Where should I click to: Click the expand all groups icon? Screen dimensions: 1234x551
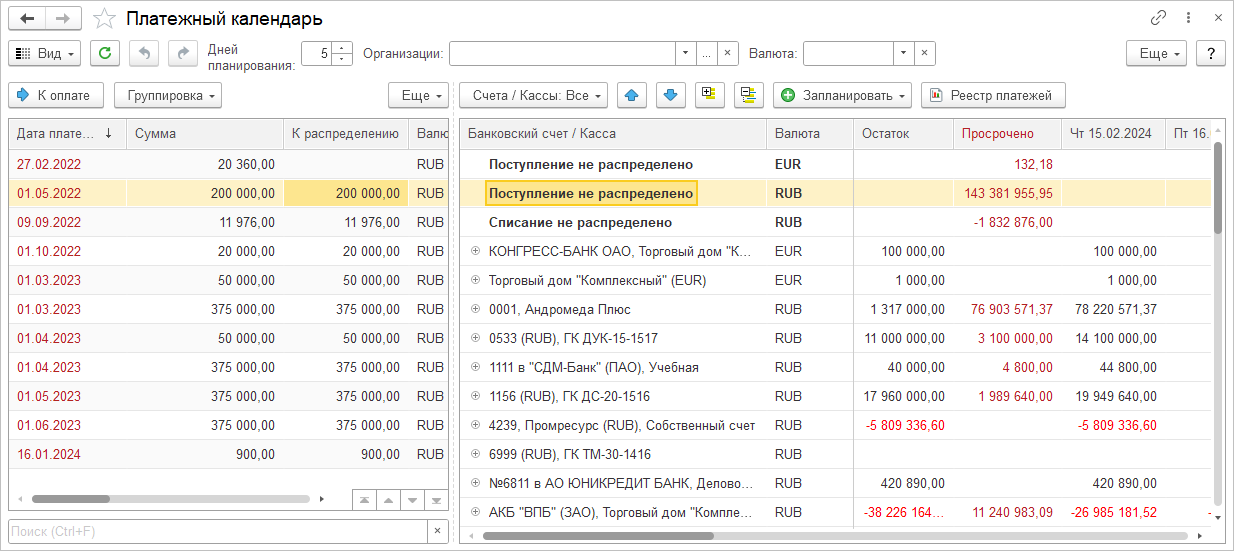tap(709, 95)
